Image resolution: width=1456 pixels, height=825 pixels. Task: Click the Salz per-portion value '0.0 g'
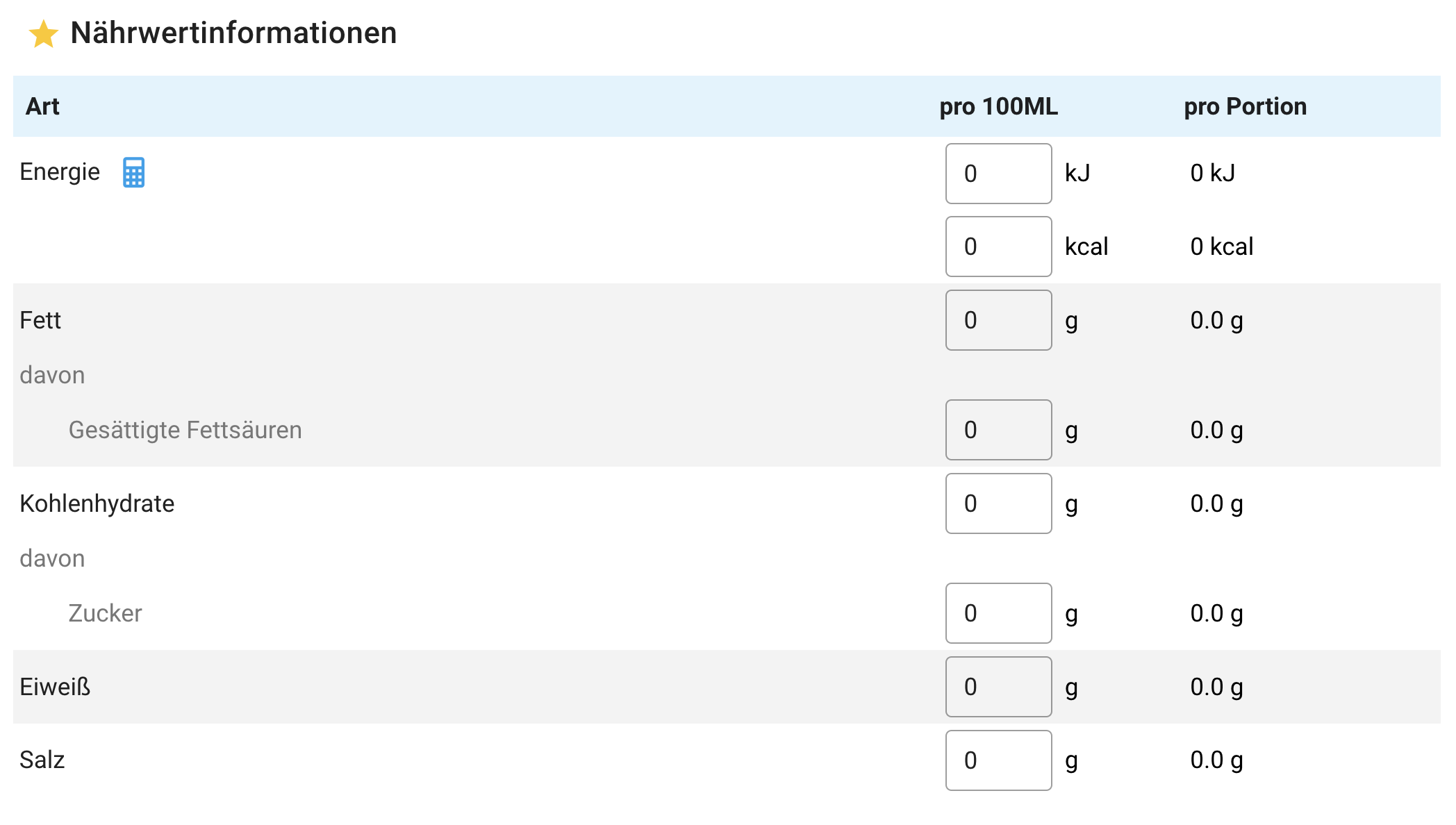pyautogui.click(x=1216, y=760)
